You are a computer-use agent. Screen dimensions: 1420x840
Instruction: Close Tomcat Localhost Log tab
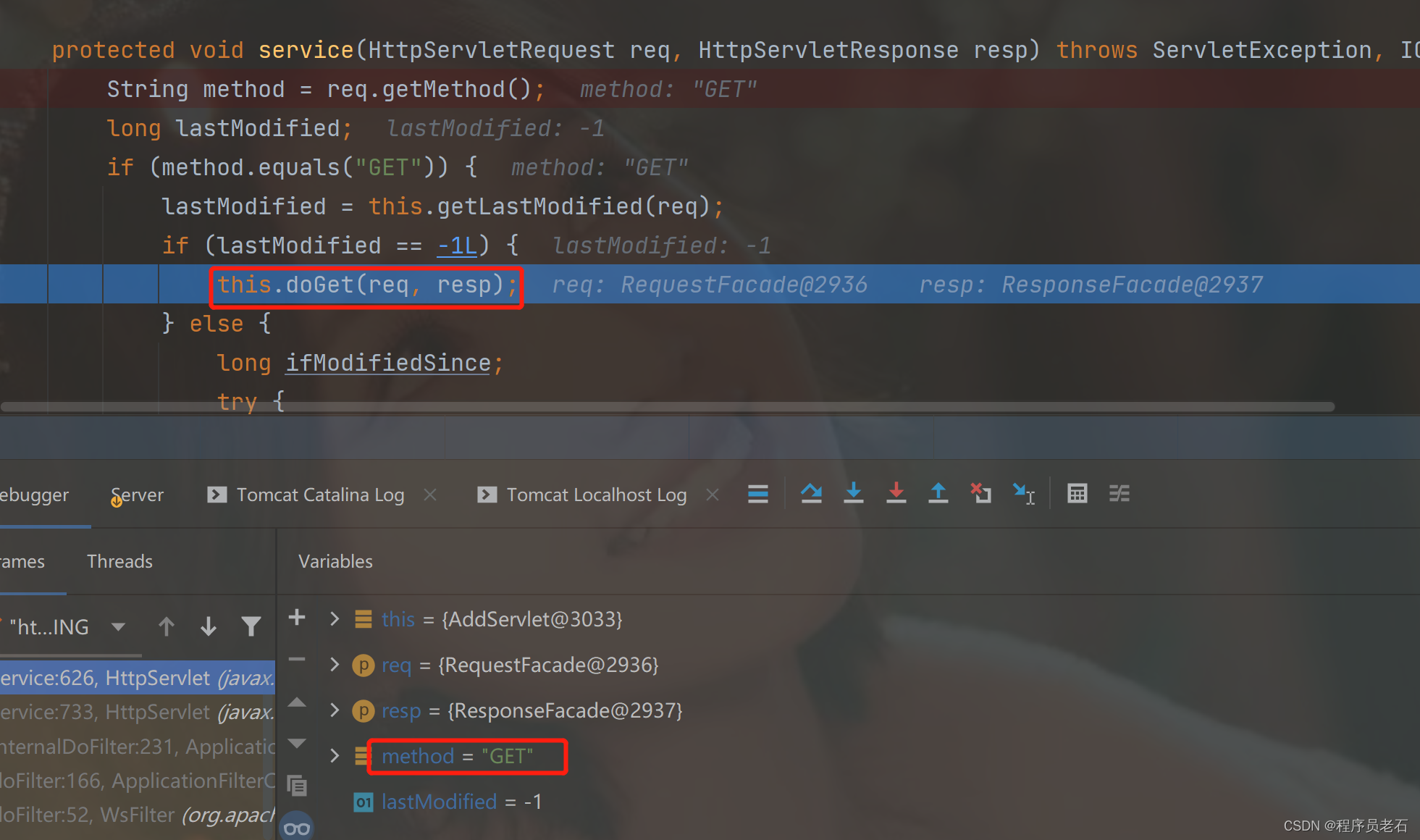tap(713, 495)
